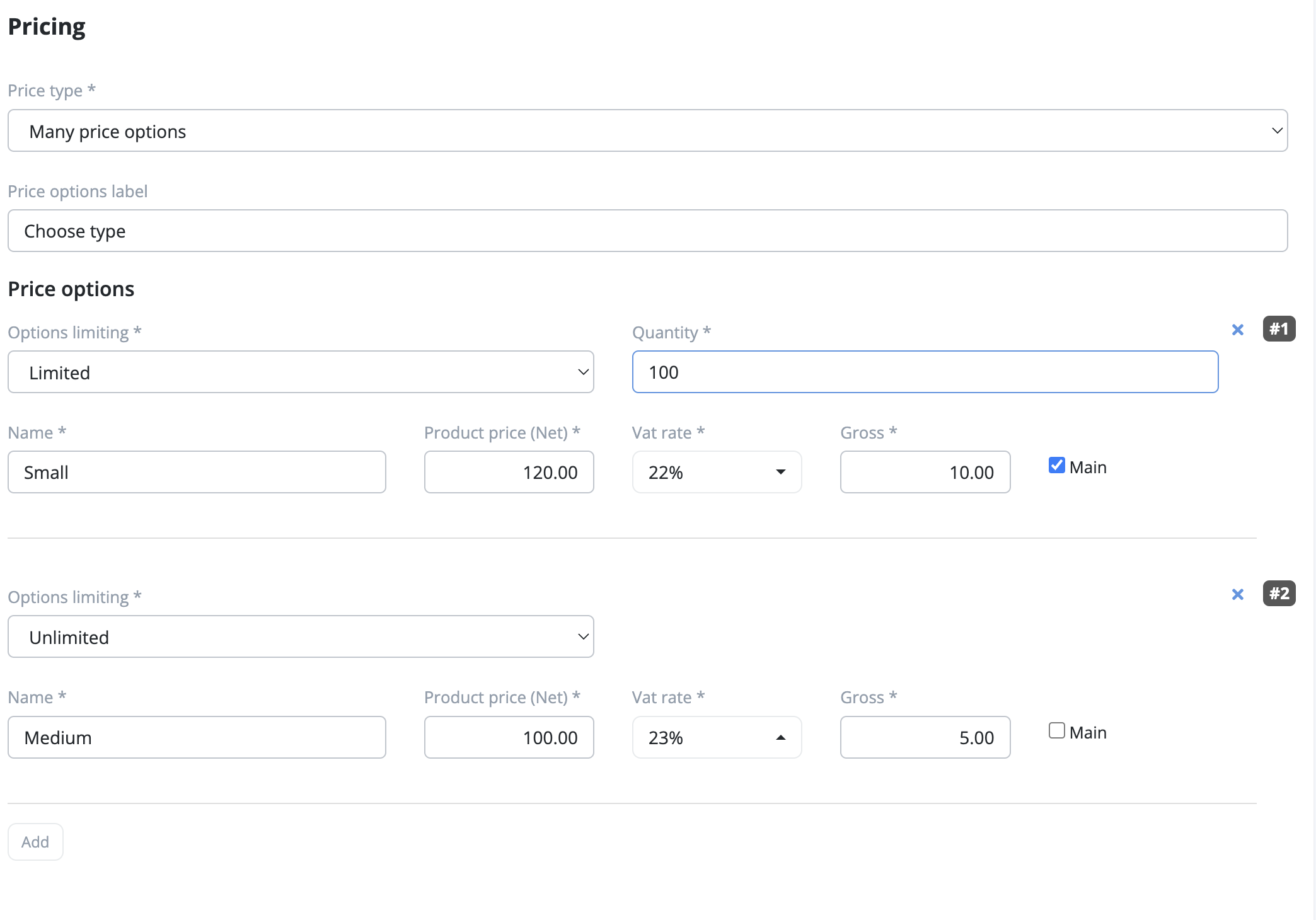Screen dimensions: 1316x920
Task: Click Gross field showing 10.00
Action: coord(925,473)
